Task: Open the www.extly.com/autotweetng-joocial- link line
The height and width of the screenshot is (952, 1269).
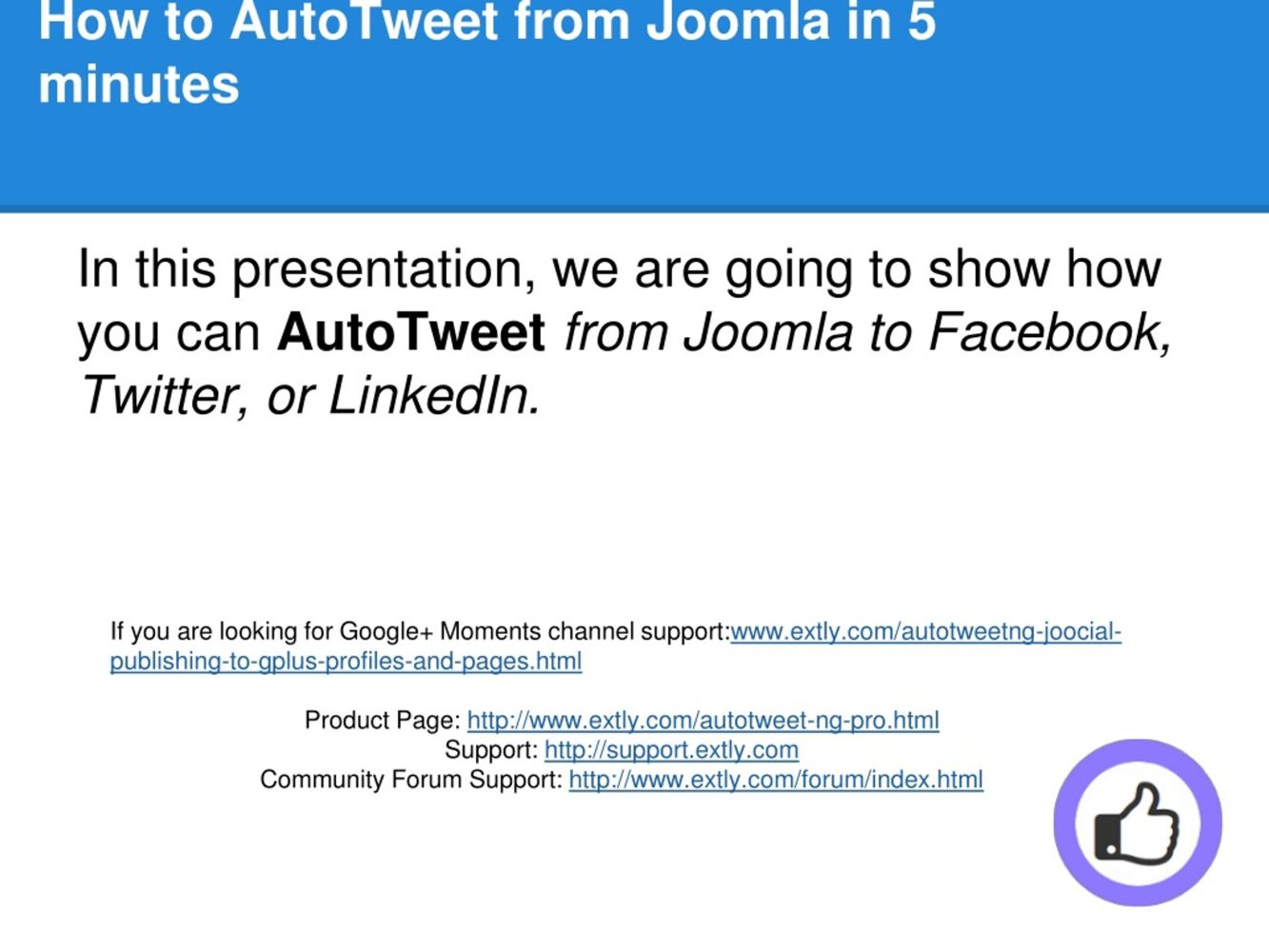Action: 925,631
